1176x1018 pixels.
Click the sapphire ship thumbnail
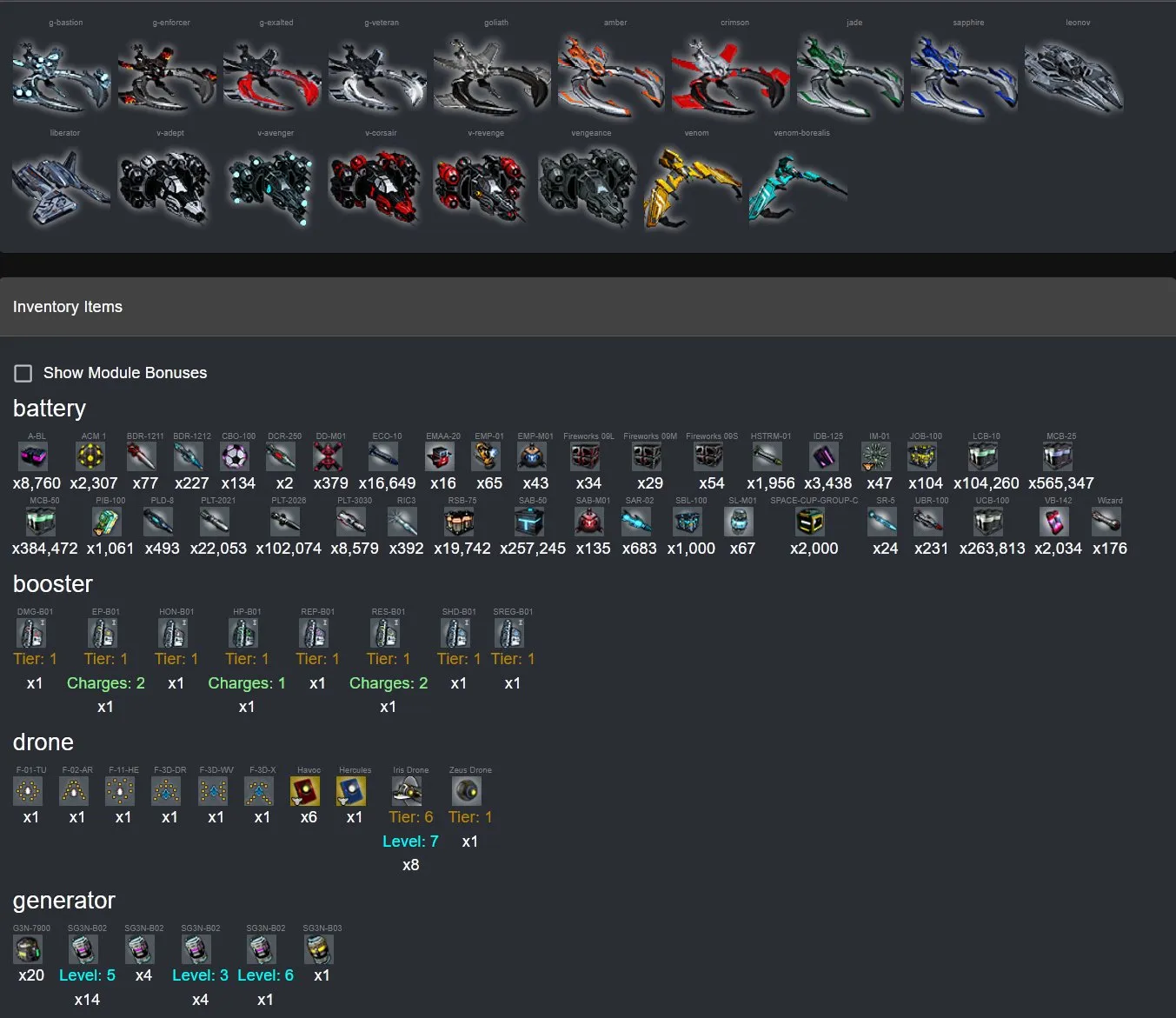(964, 77)
